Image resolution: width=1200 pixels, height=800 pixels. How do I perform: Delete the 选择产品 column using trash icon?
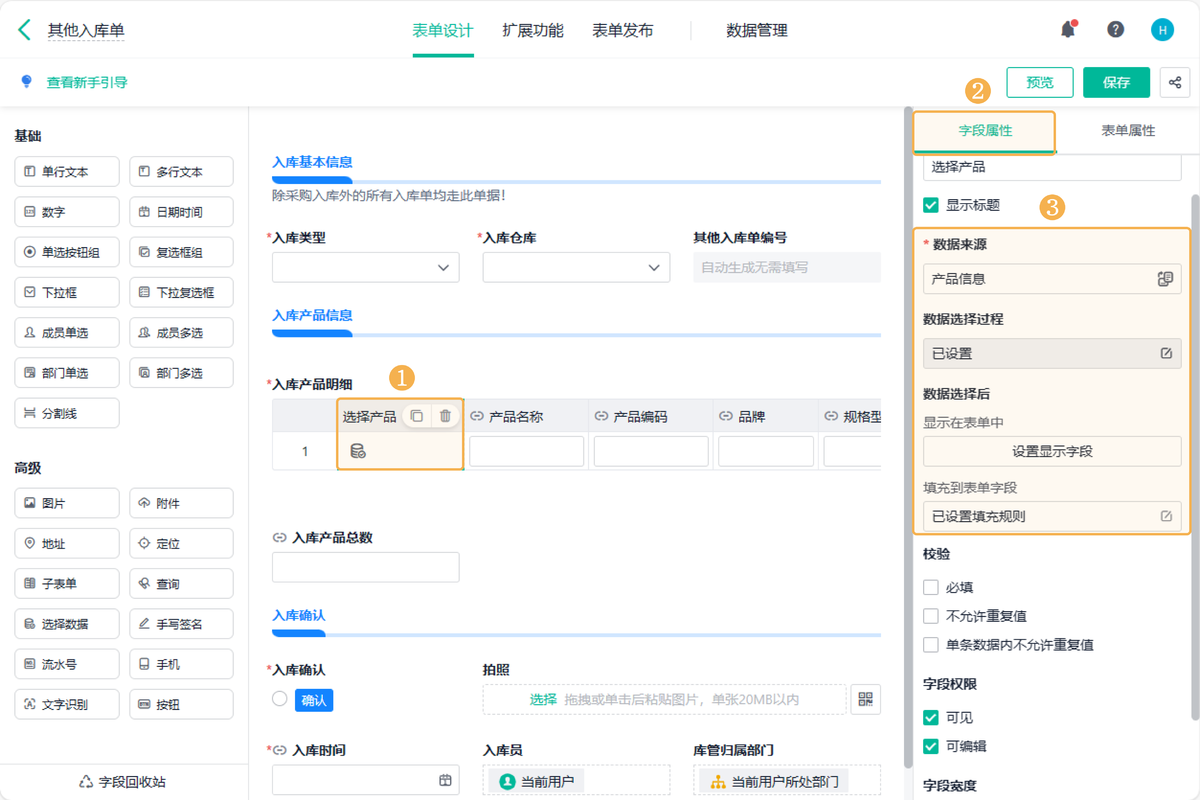pos(445,416)
